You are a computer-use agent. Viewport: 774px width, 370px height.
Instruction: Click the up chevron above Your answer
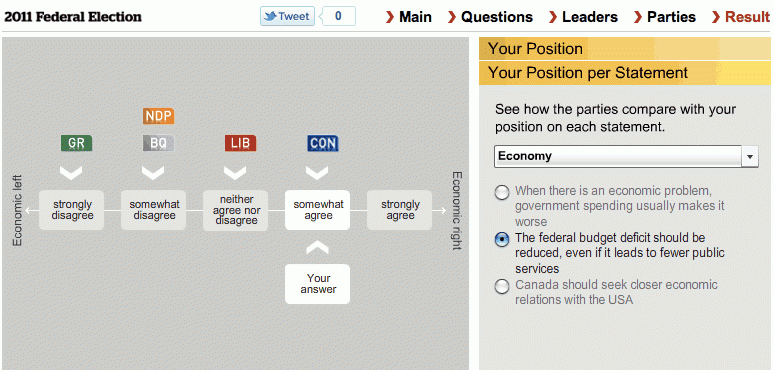click(317, 248)
